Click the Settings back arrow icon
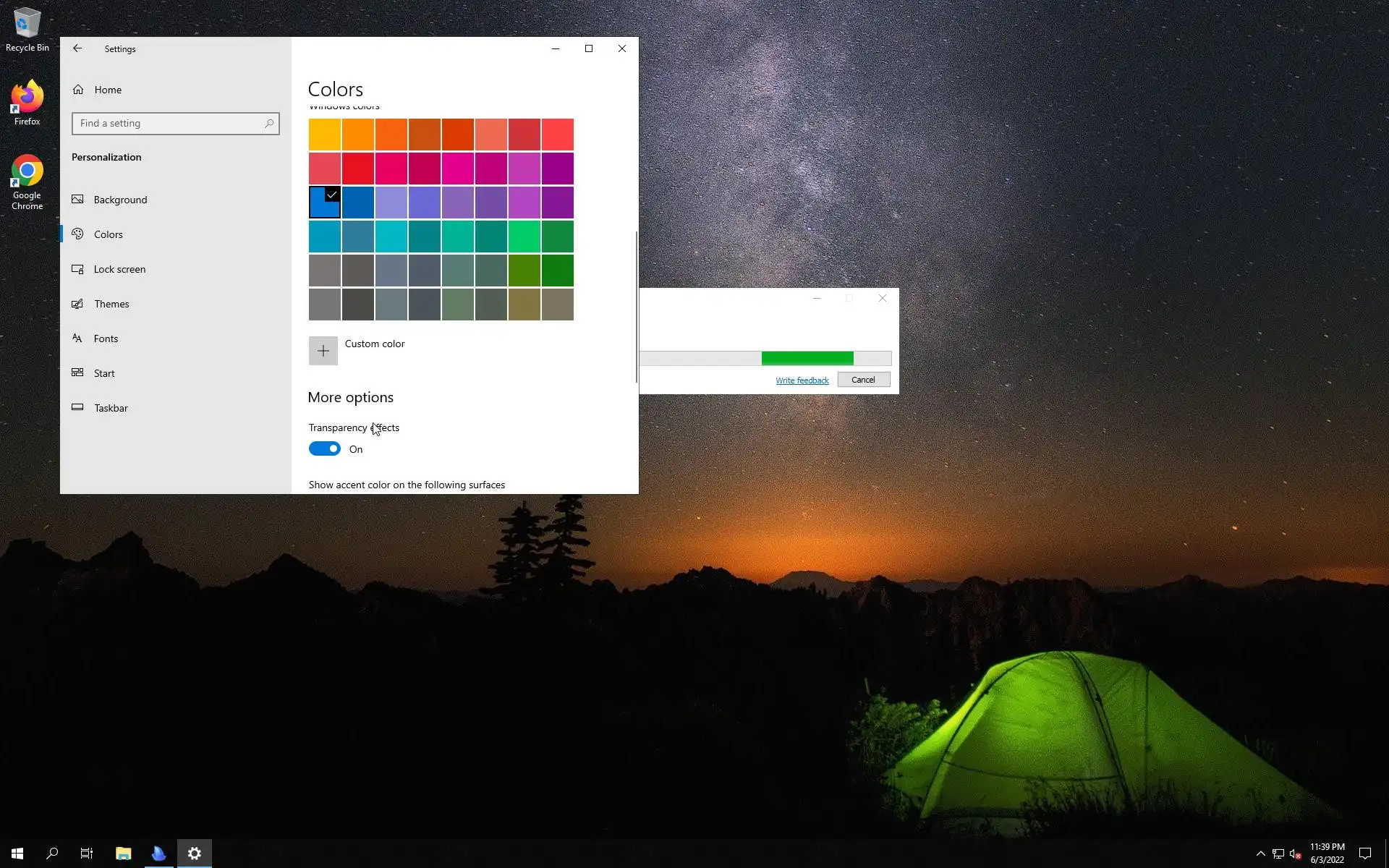Image resolution: width=1389 pixels, height=868 pixels. point(77,48)
